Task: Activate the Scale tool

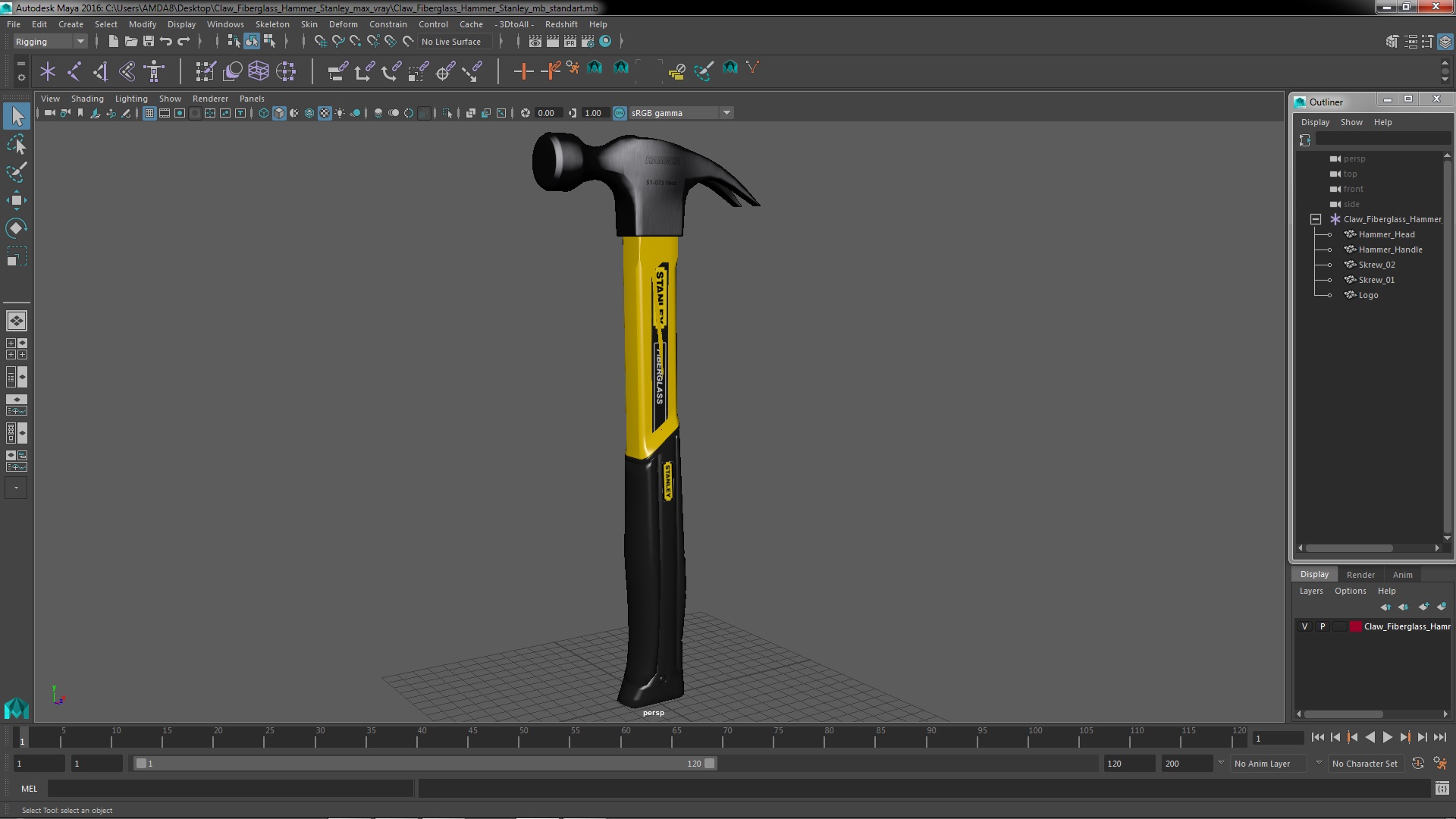Action: tap(17, 256)
